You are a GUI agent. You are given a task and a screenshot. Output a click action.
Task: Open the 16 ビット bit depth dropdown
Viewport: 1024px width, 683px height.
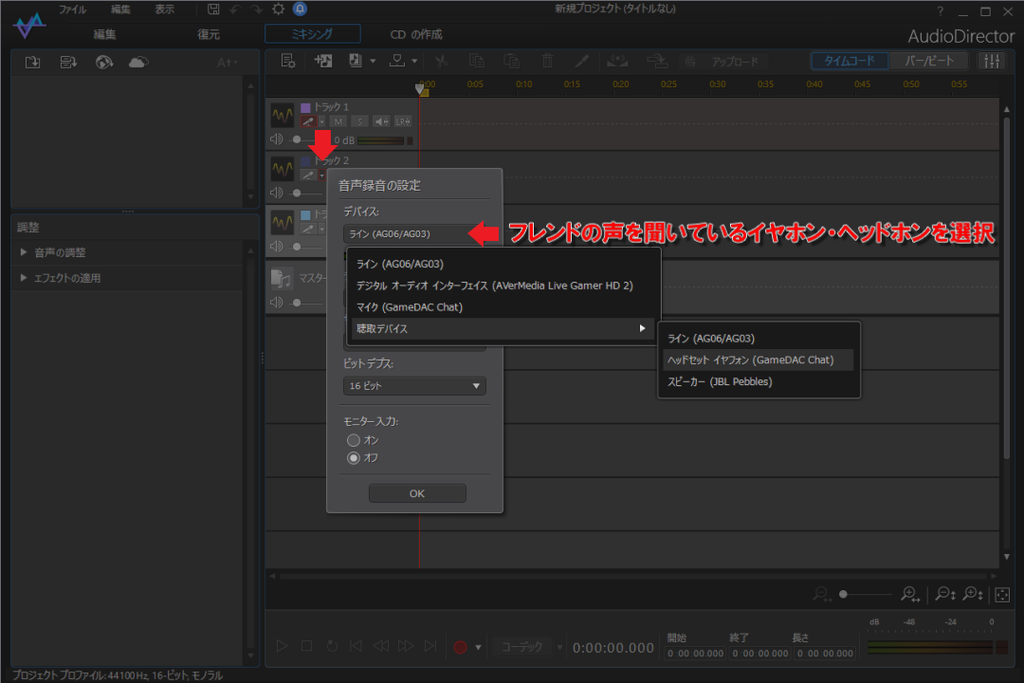(x=414, y=386)
